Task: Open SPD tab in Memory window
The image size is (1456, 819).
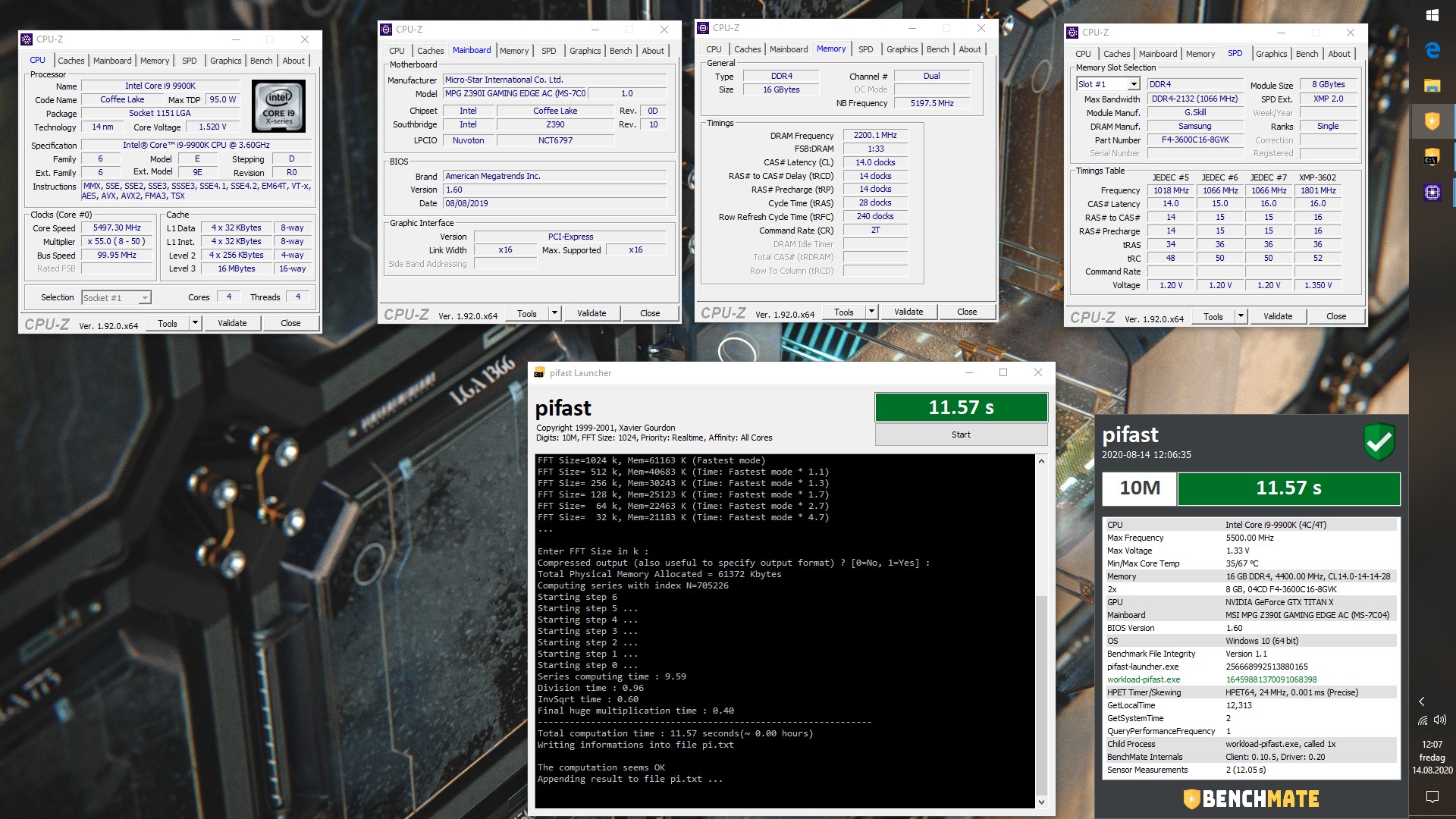Action: click(x=865, y=49)
